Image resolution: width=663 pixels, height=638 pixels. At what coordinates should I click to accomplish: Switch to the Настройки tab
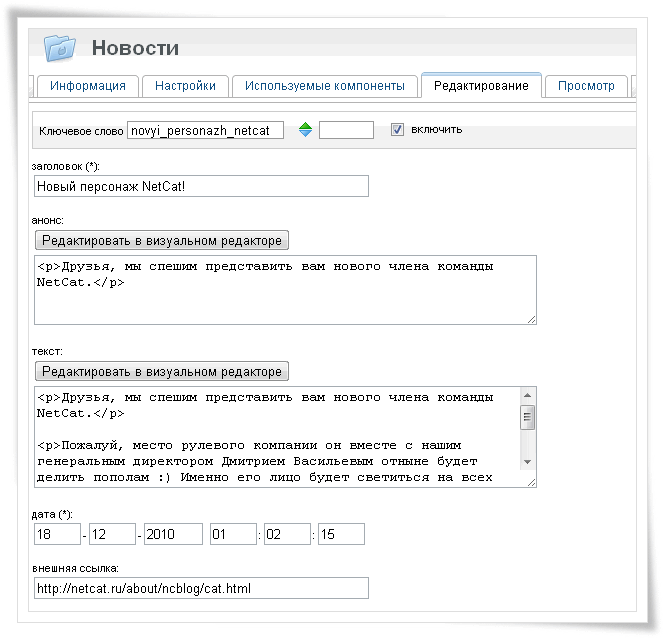[x=186, y=86]
